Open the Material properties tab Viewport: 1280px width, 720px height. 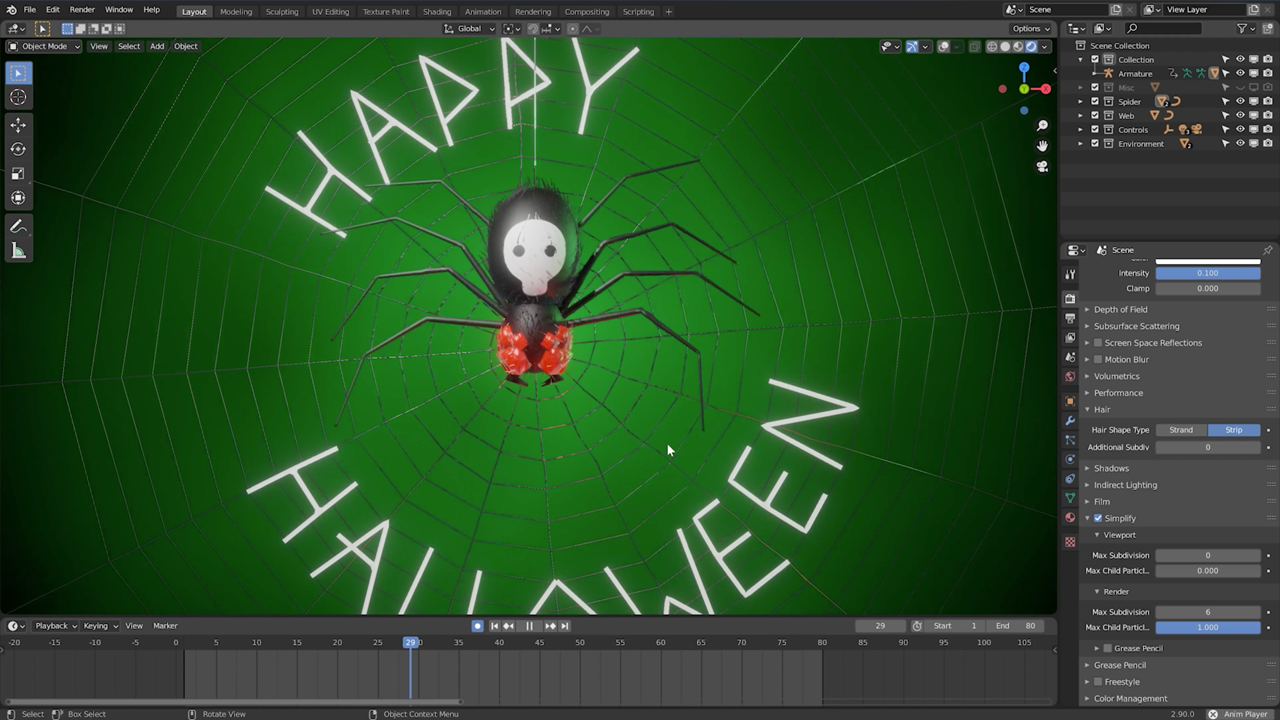coord(1070,518)
